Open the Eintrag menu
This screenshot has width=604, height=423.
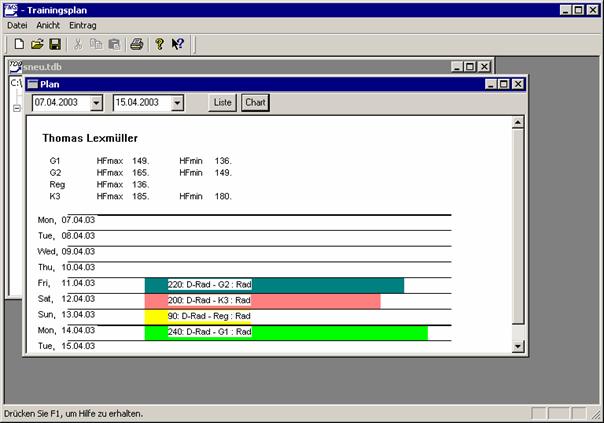click(x=83, y=25)
